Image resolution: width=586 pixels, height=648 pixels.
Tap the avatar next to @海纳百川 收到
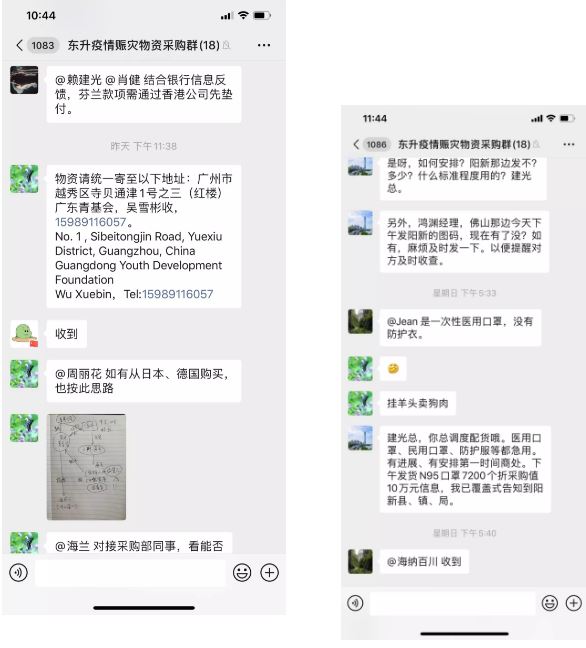pyautogui.click(x=360, y=561)
